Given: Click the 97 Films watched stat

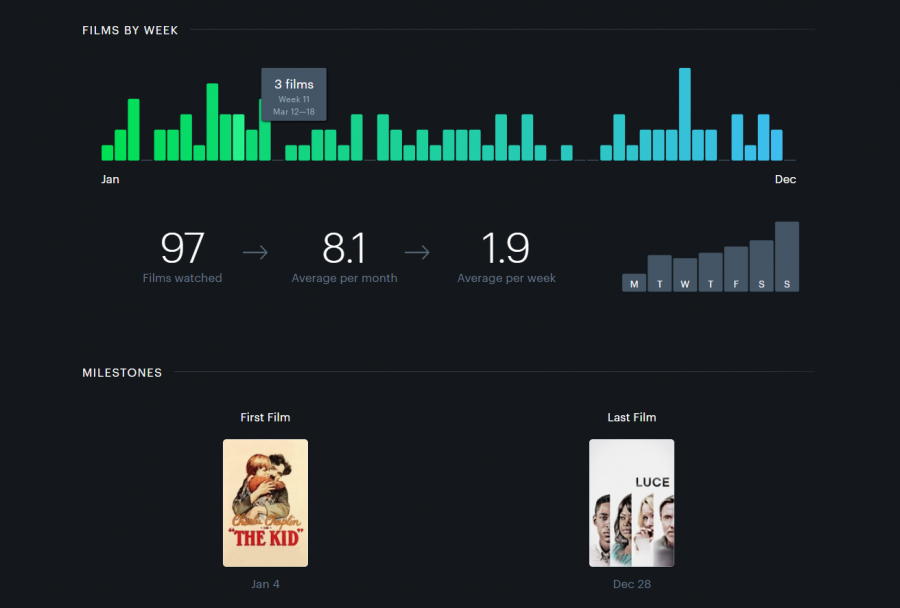Looking at the screenshot, I should [x=182, y=250].
